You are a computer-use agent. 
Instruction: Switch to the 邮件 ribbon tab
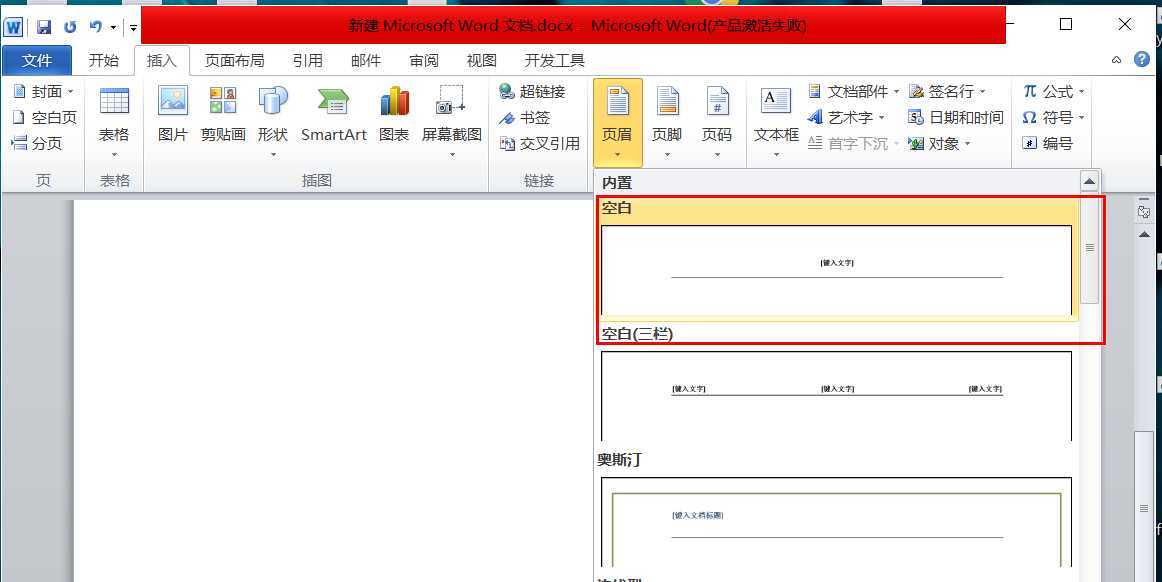(365, 61)
